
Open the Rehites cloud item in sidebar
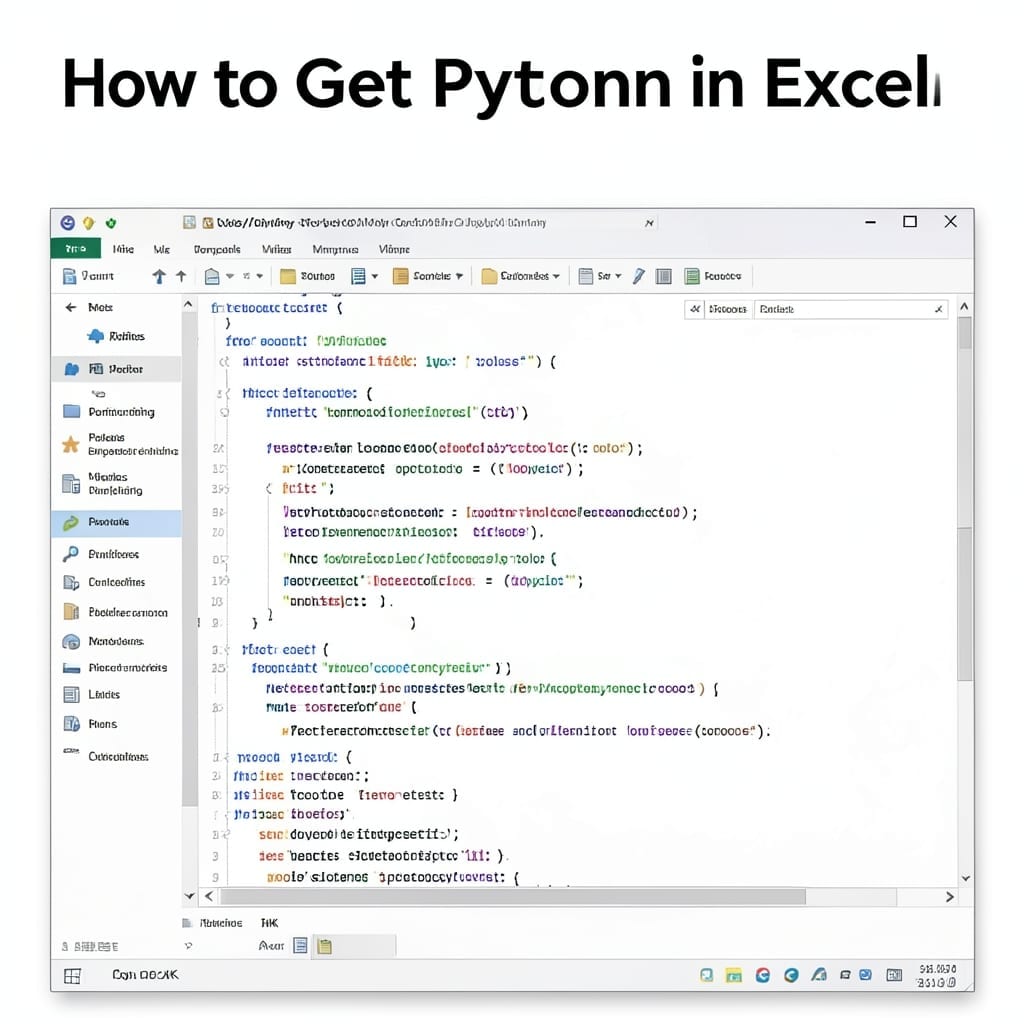click(x=116, y=336)
